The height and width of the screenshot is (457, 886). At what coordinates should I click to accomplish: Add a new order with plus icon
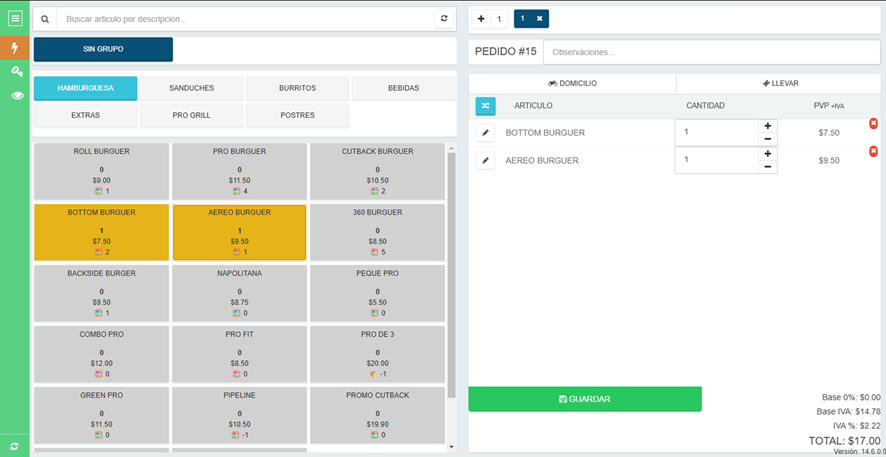point(481,19)
